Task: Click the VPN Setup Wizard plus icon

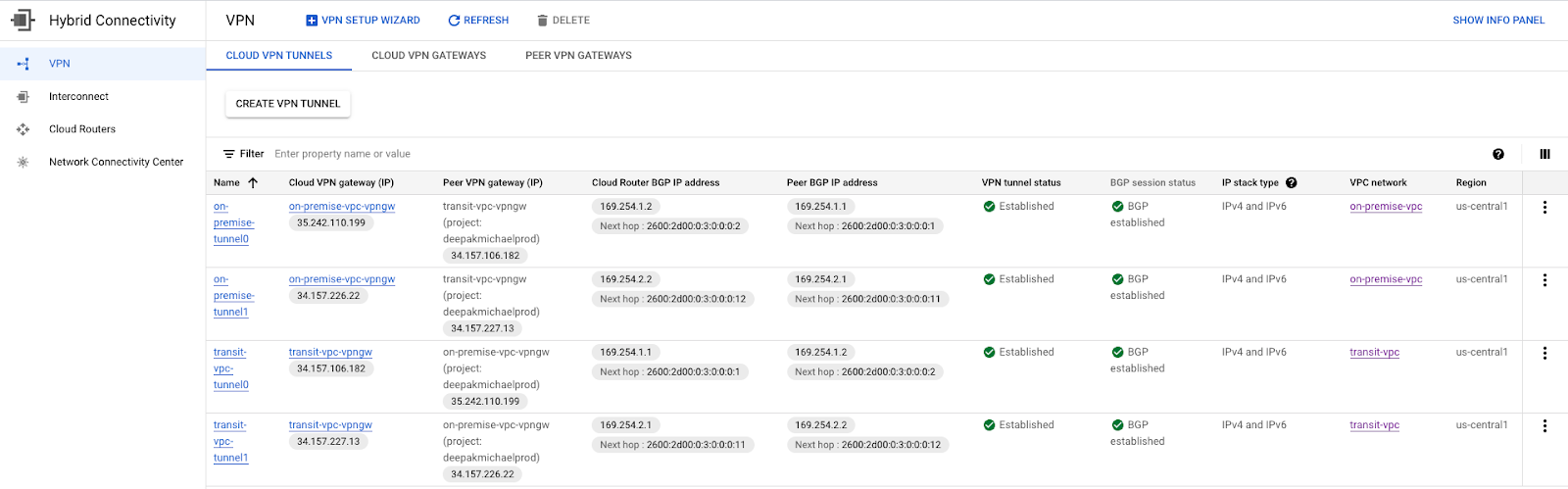Action: click(312, 21)
